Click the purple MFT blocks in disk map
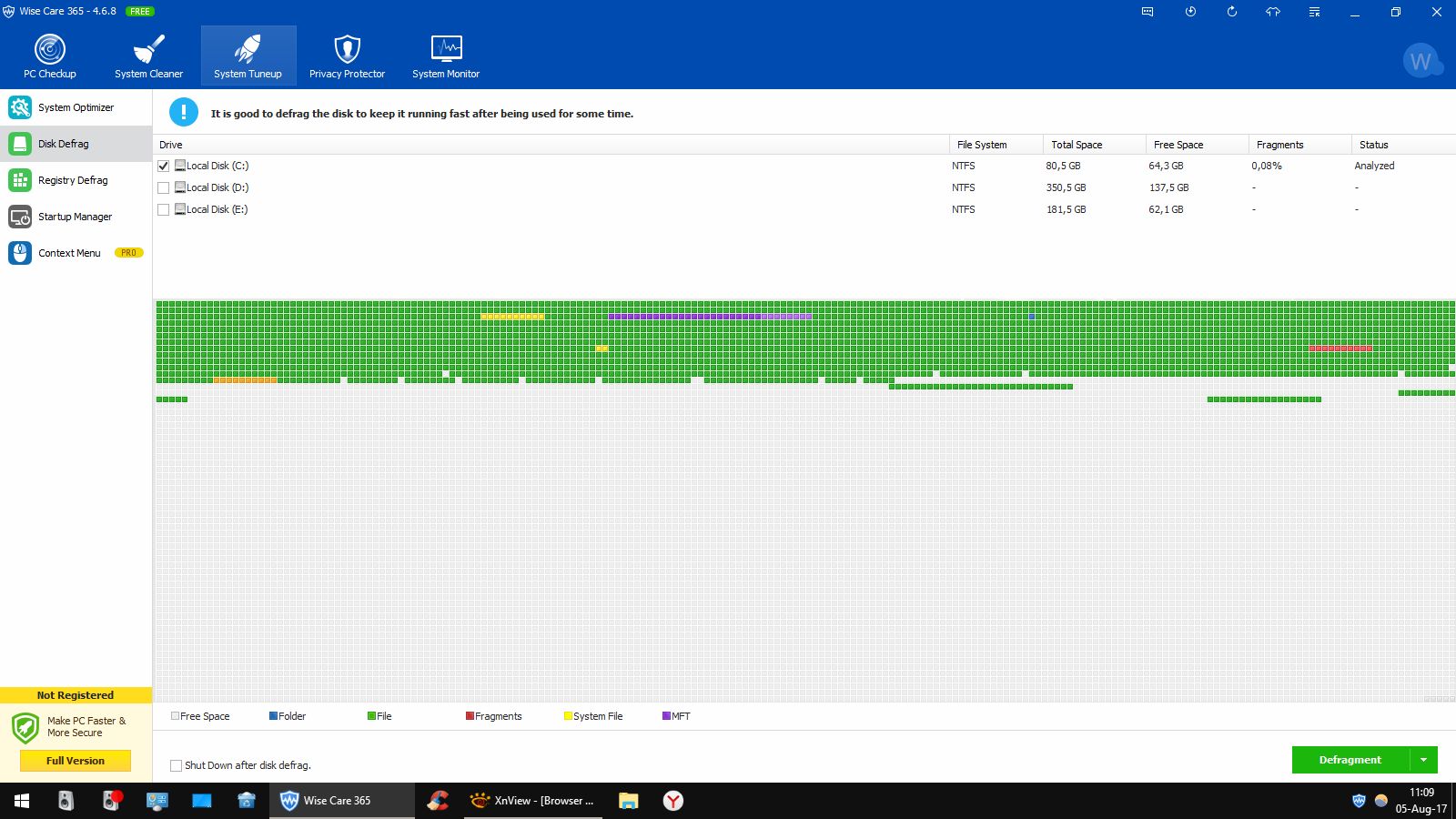This screenshot has width=1456, height=819. point(710,317)
